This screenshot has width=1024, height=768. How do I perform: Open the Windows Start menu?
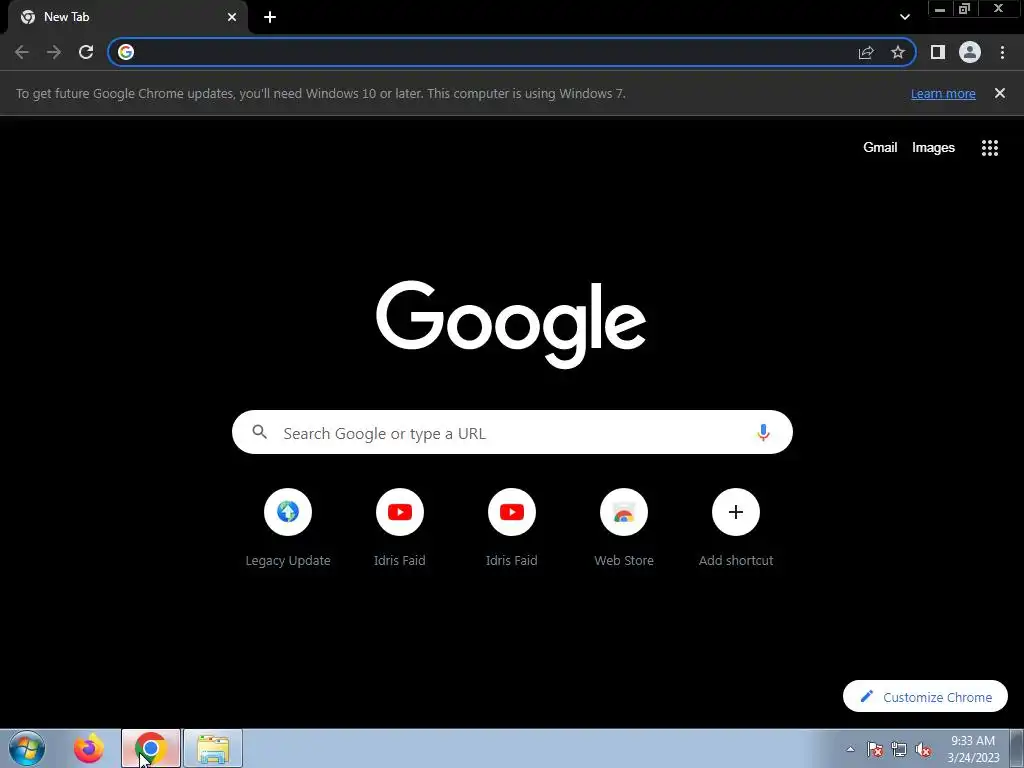27,748
